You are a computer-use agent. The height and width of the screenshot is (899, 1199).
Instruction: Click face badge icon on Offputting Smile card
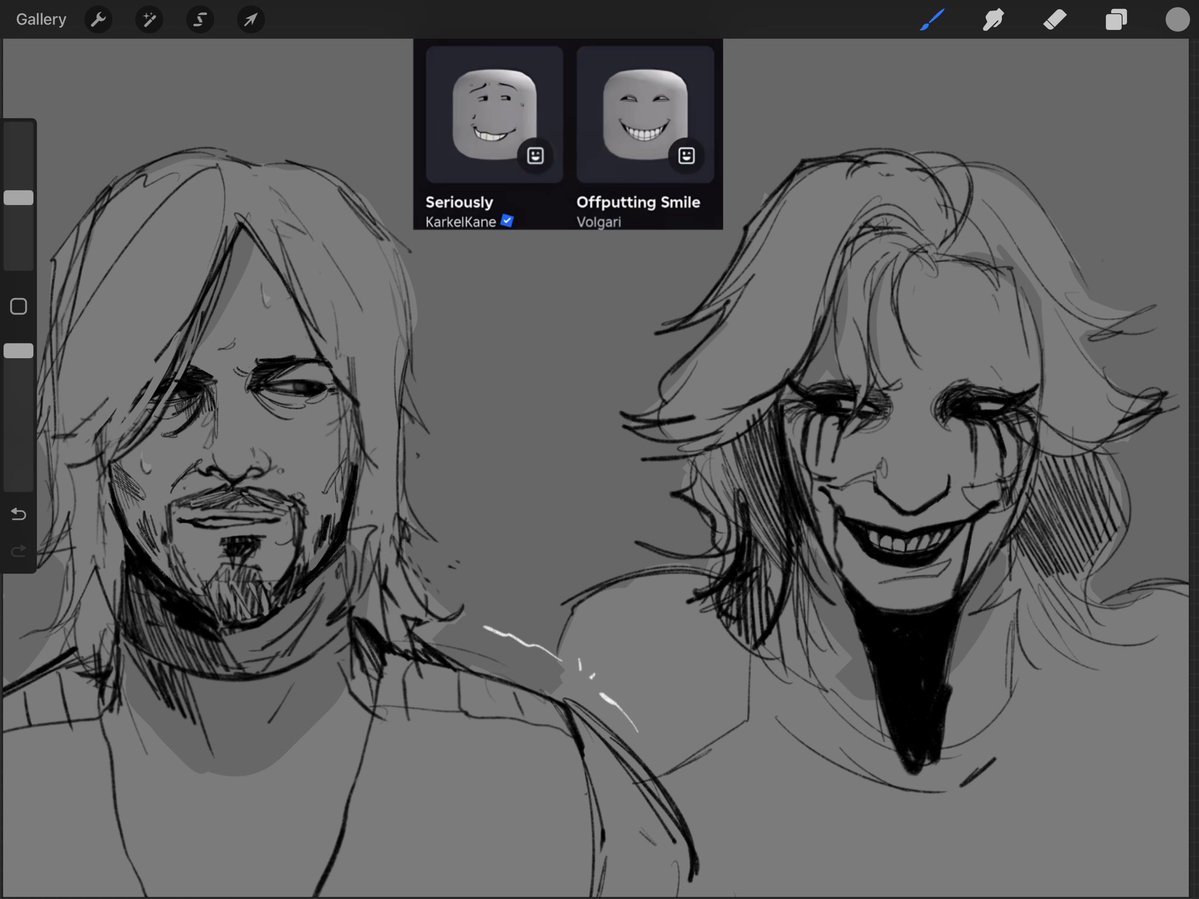tap(687, 156)
